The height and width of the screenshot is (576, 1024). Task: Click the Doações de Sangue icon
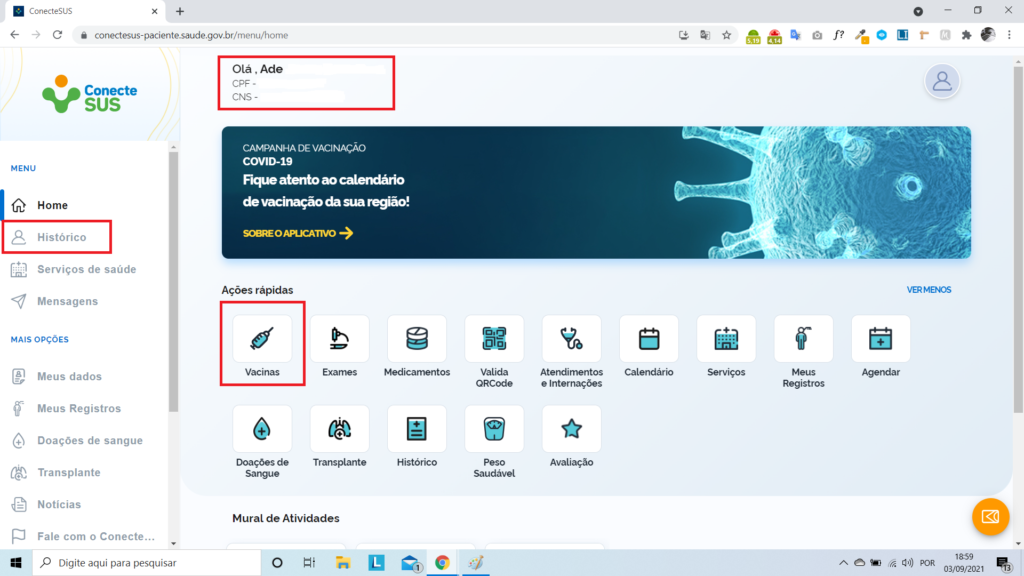click(x=262, y=429)
